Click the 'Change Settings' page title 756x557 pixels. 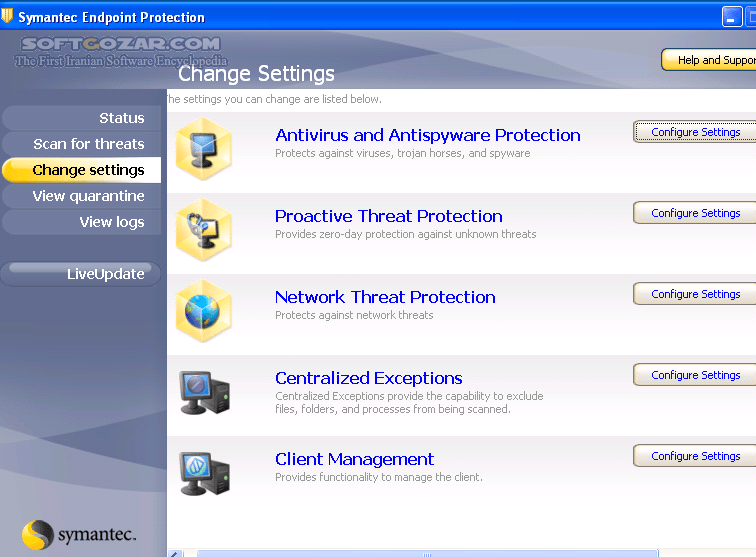pyautogui.click(x=256, y=74)
